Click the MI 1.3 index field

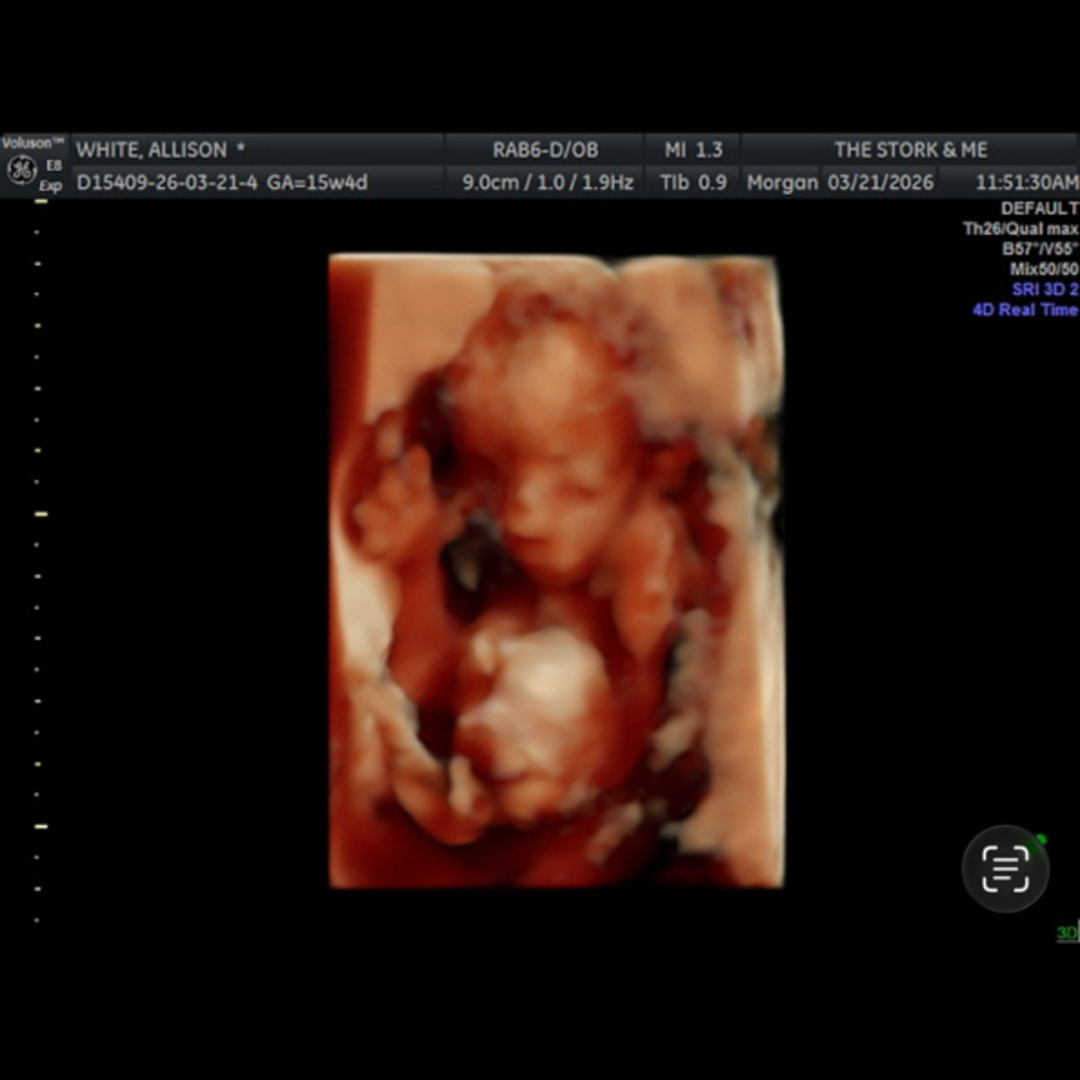click(x=693, y=150)
